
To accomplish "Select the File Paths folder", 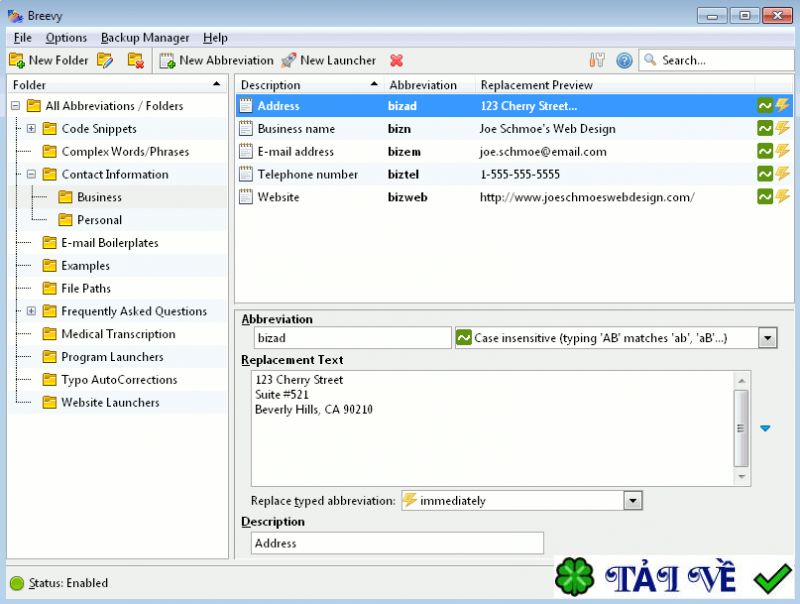I will coord(86,288).
